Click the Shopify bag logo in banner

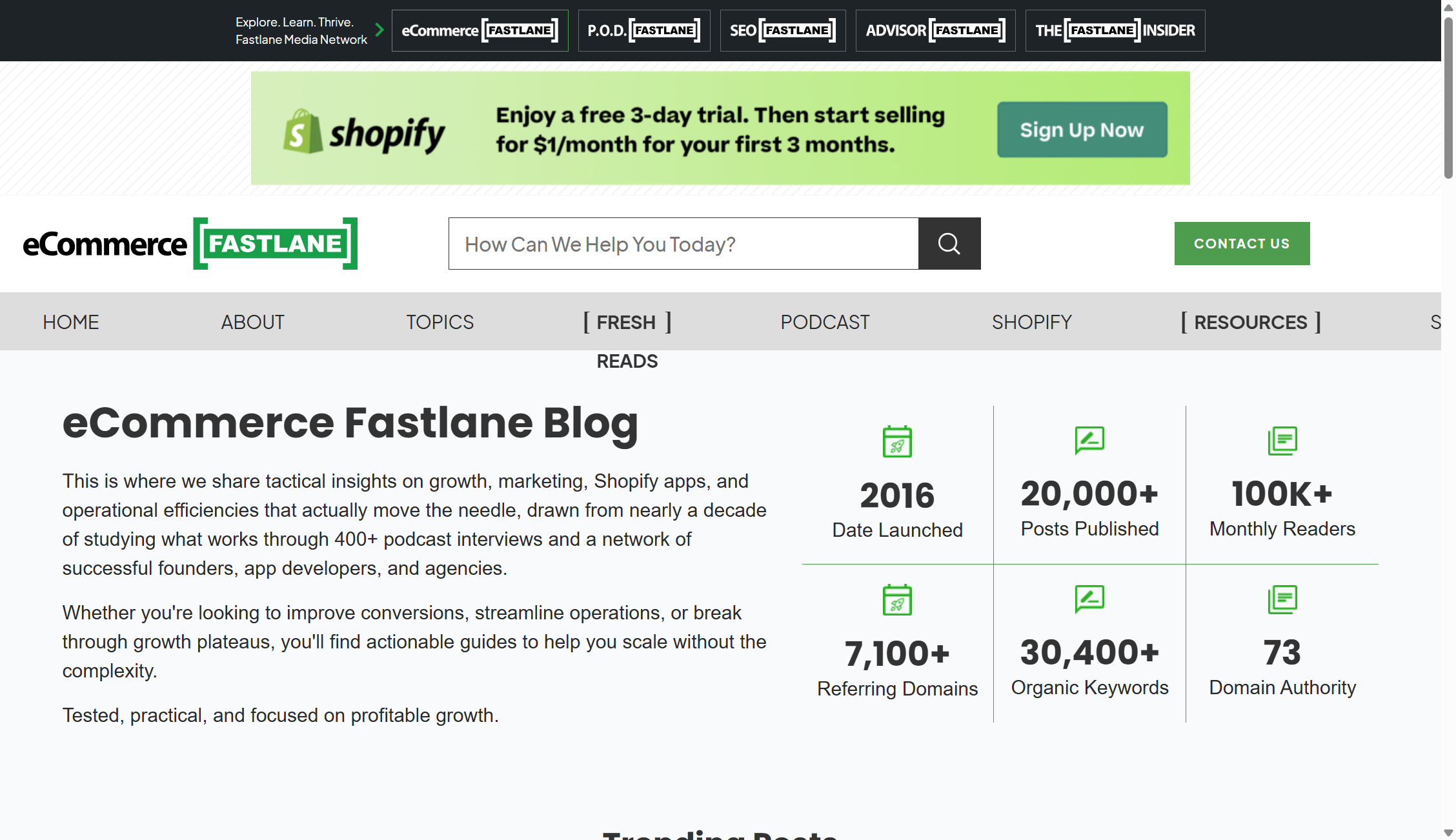(x=303, y=132)
